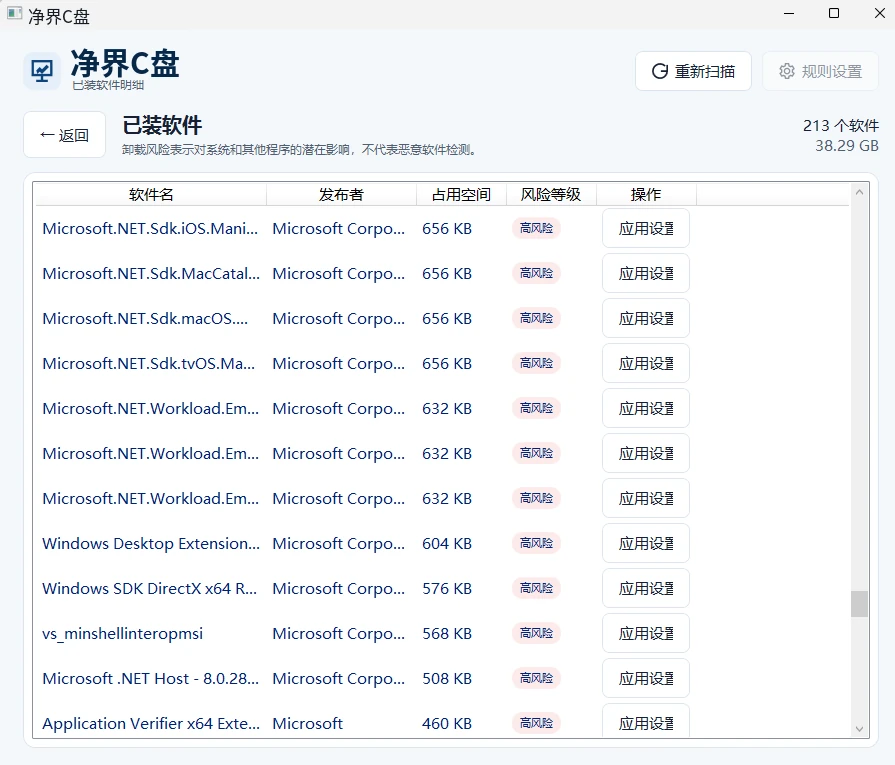Click the 高风险 badge in the Windows Desktop Extension row
The image size is (895, 765).
[x=537, y=543]
